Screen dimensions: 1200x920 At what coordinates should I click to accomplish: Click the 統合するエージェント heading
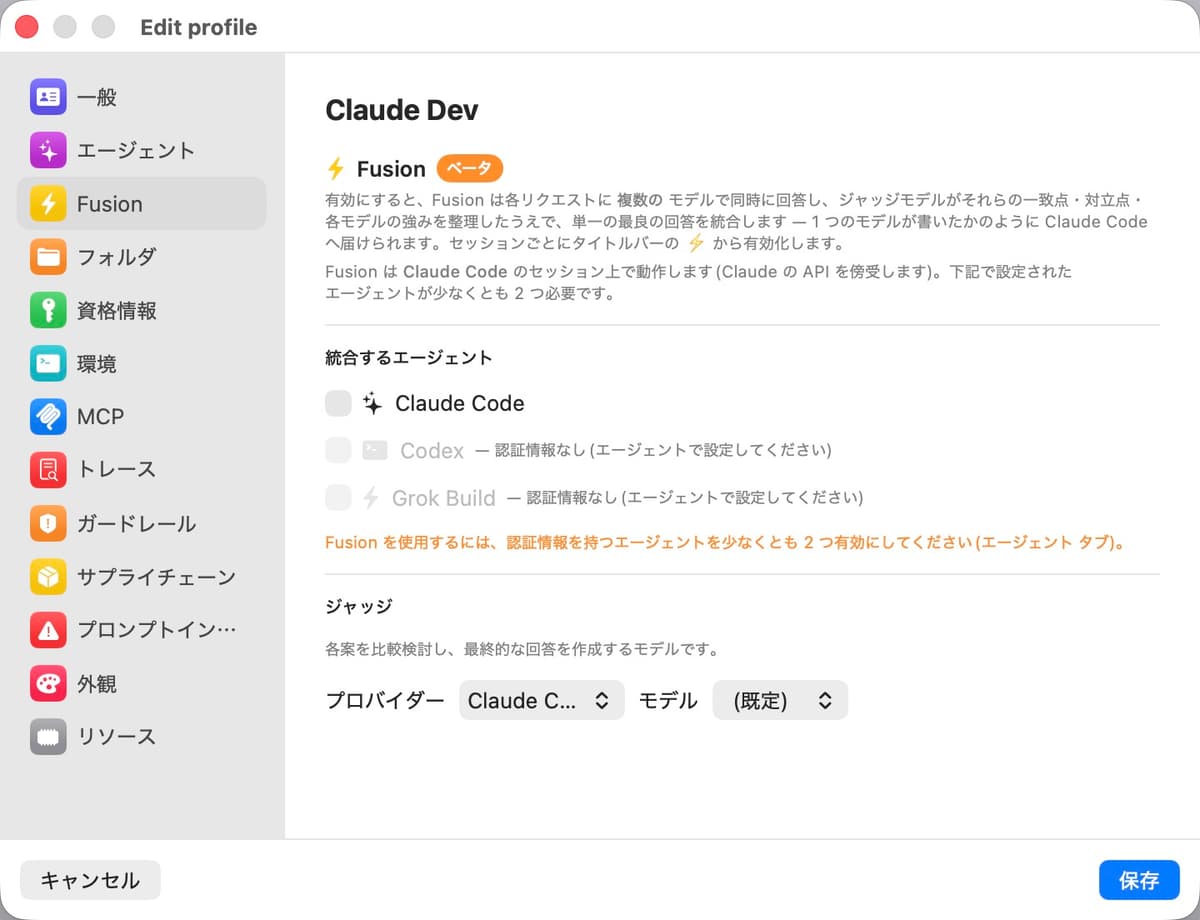409,357
